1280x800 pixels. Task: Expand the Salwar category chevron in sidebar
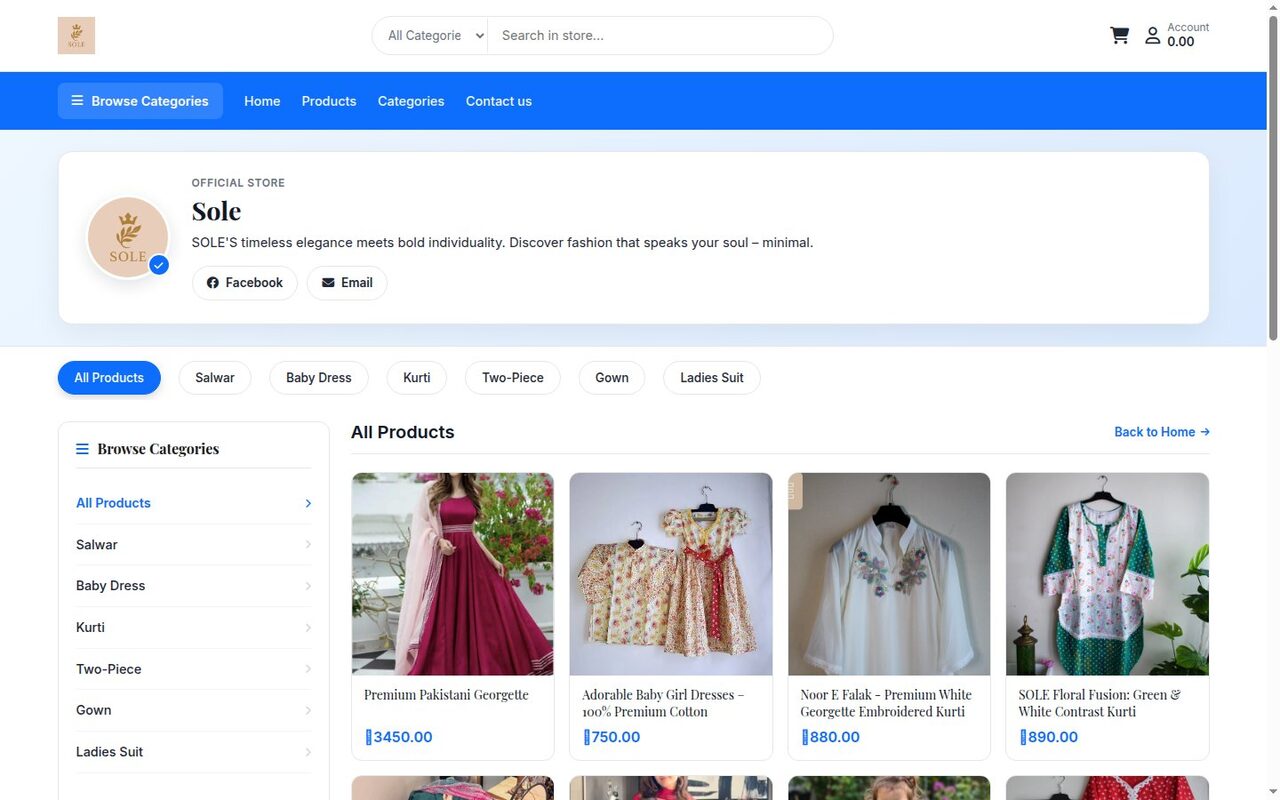click(308, 545)
